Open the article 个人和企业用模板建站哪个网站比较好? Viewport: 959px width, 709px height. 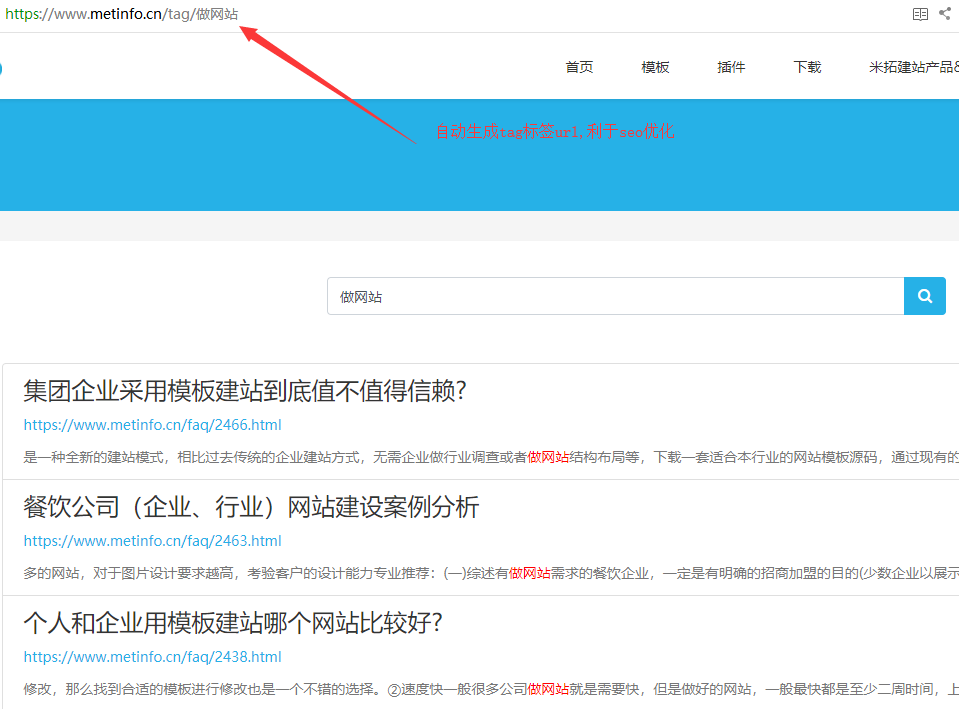point(233,623)
